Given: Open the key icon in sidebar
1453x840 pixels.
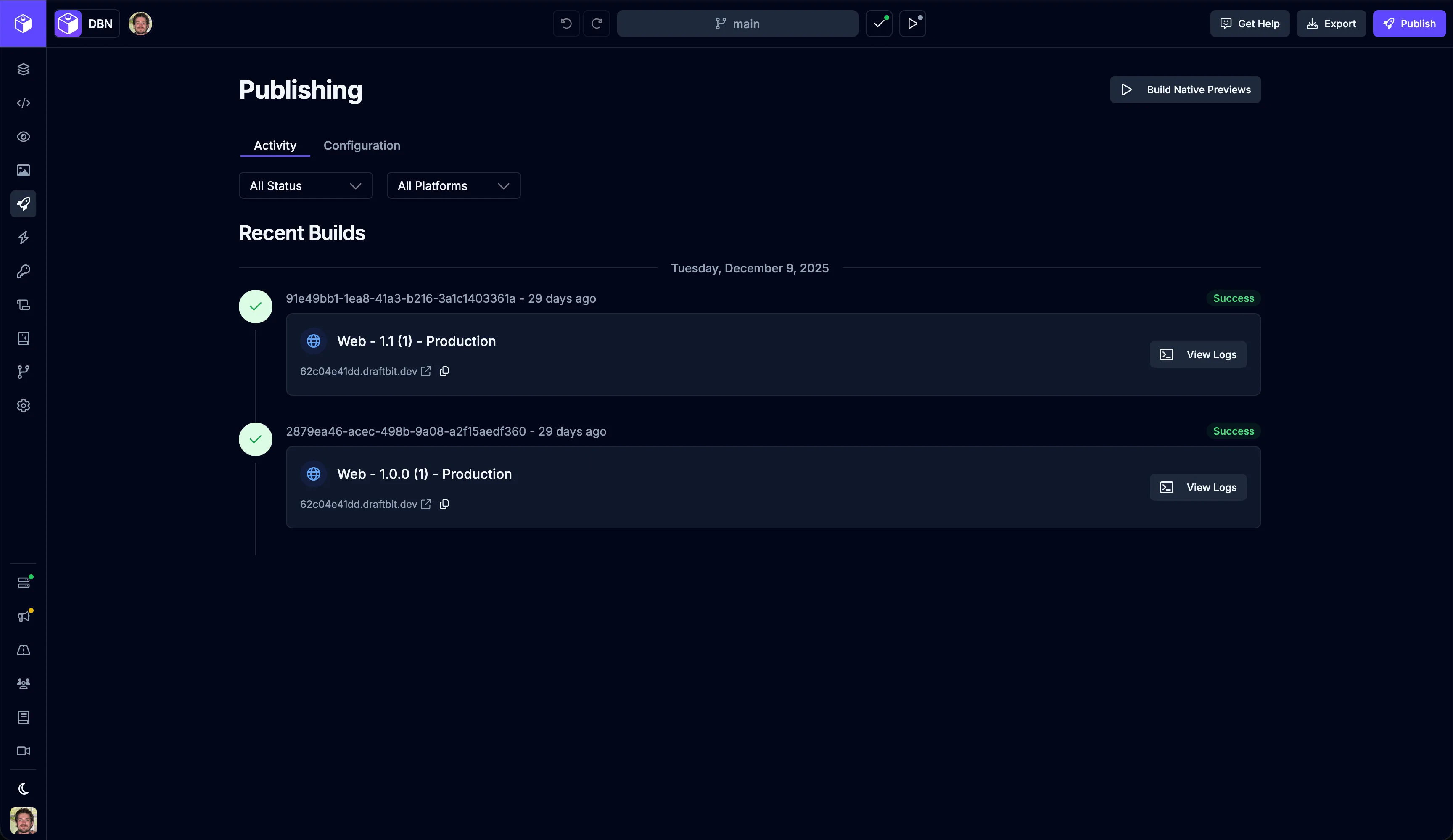Looking at the screenshot, I should point(23,271).
